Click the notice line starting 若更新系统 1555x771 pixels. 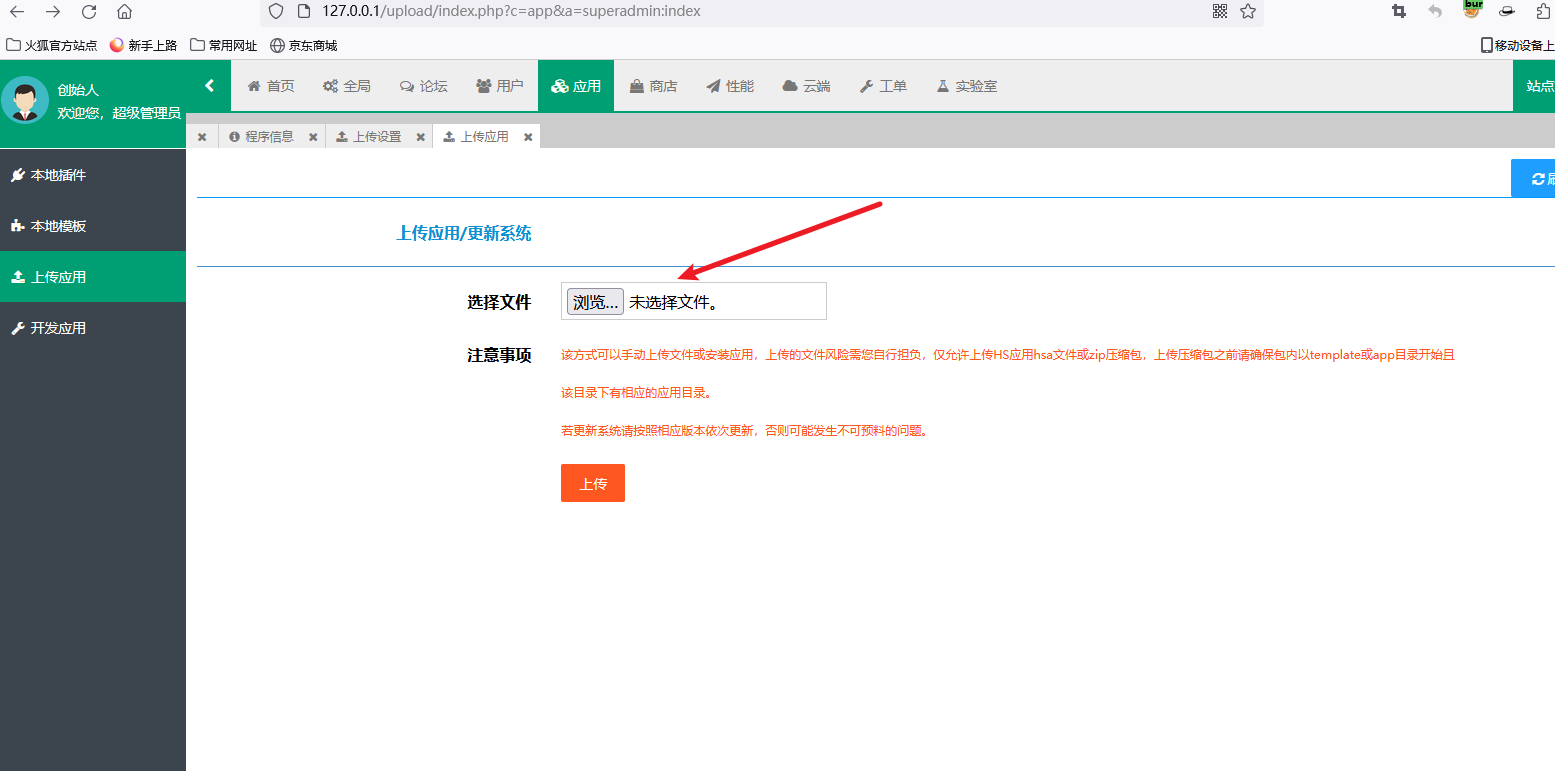[744, 431]
